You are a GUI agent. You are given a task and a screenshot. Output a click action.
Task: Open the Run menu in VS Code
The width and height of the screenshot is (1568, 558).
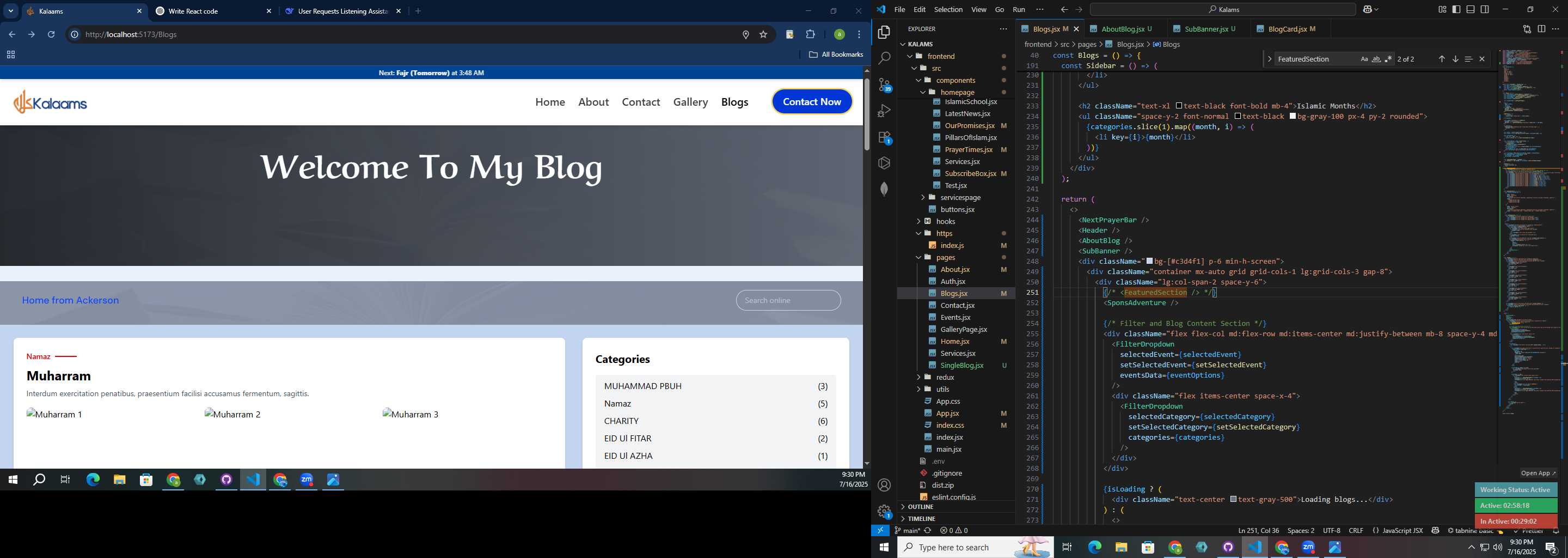pos(1019,9)
